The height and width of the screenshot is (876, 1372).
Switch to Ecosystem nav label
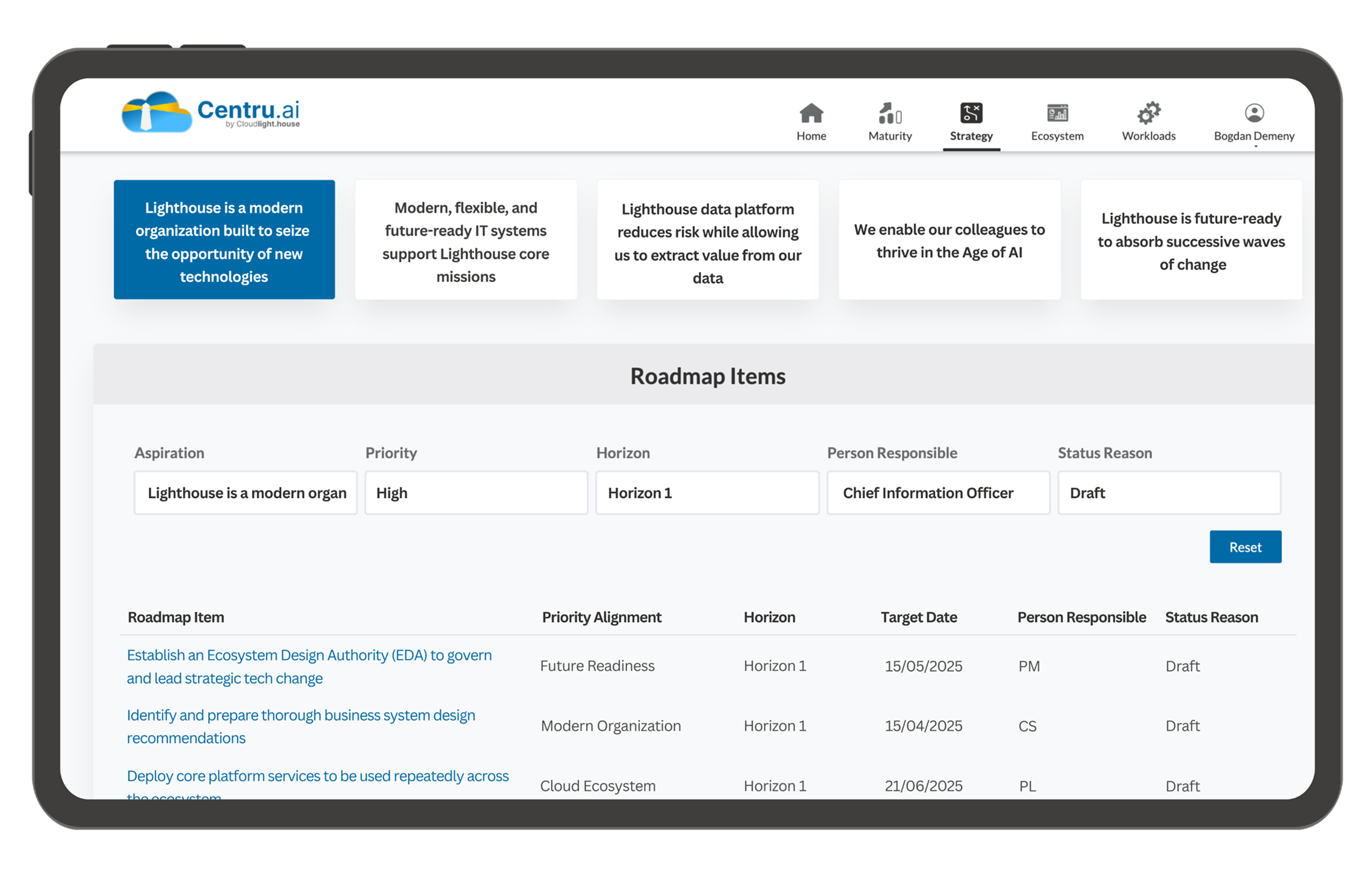pyautogui.click(x=1057, y=136)
